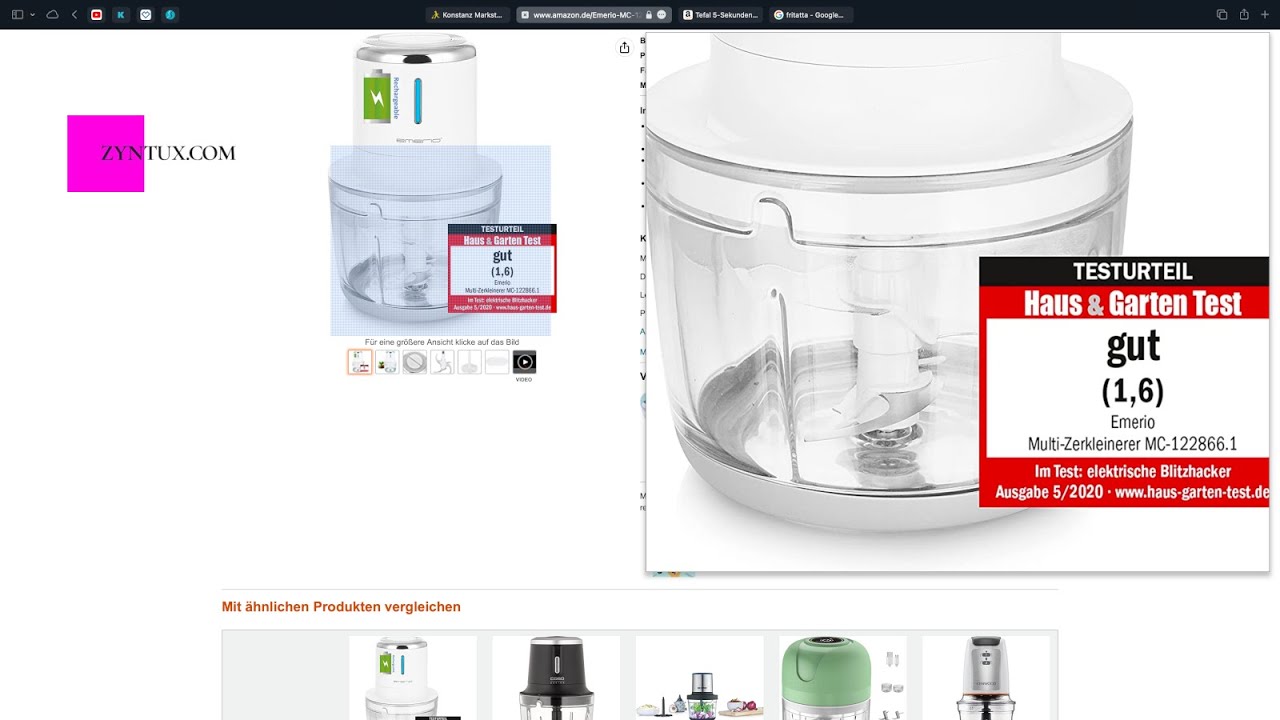Image resolution: width=1280 pixels, height=720 pixels.
Task: Open the more options ellipsis in the address tab
Action: tap(662, 15)
